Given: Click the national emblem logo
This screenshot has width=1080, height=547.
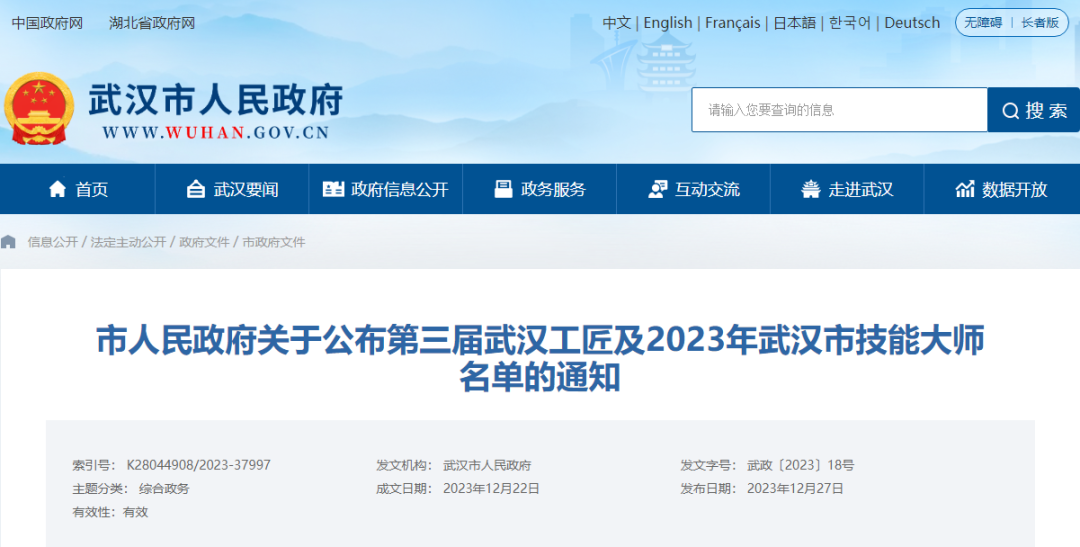Looking at the screenshot, I should tap(39, 108).
